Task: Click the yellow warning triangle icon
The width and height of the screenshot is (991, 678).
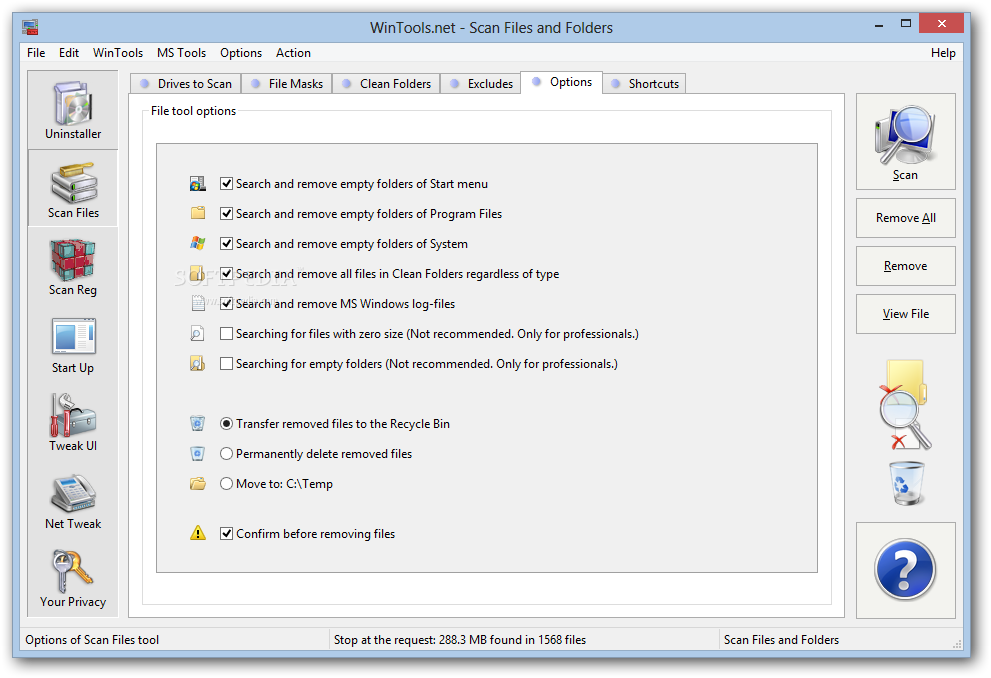Action: coord(198,533)
